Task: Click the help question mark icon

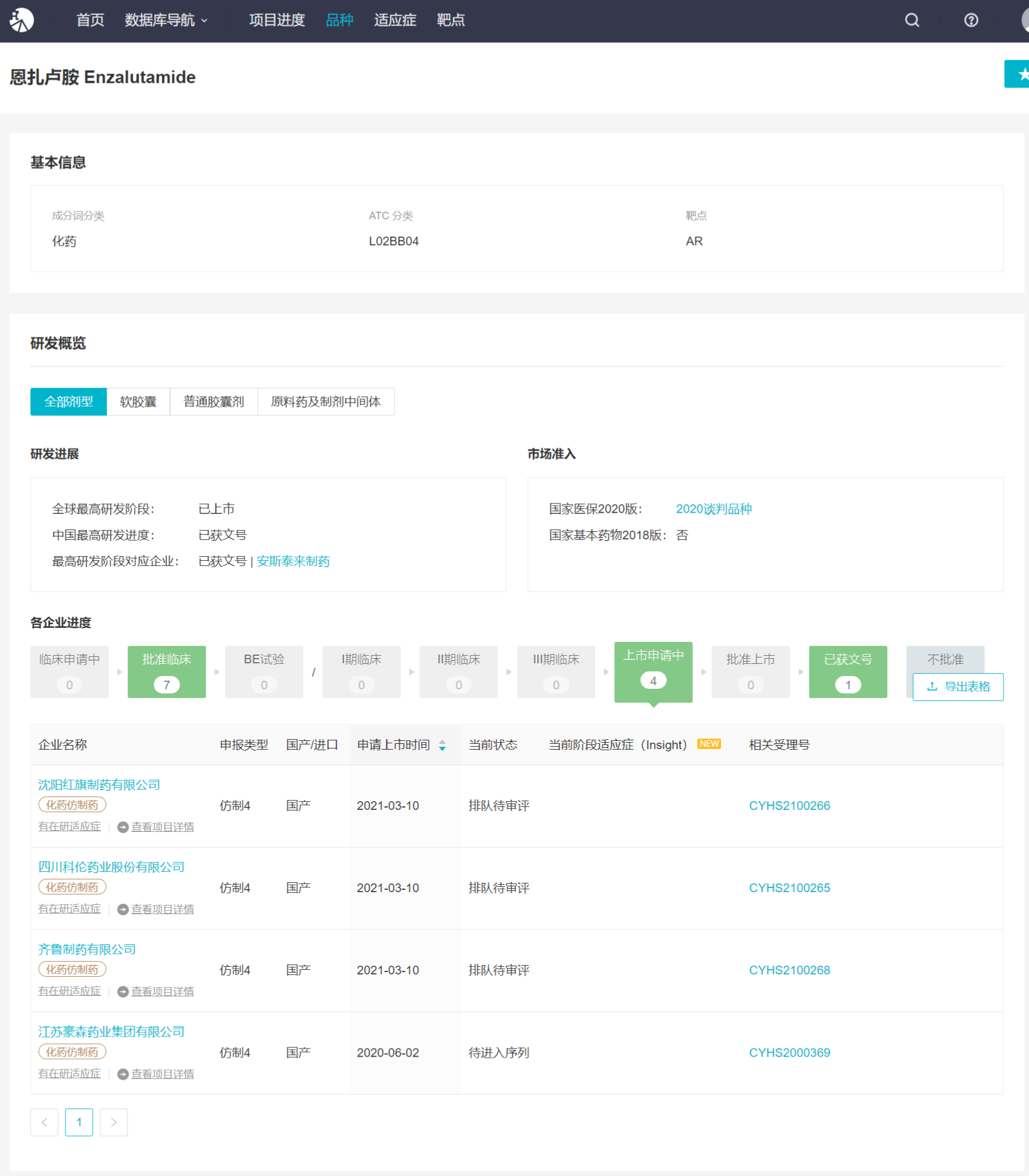Action: tap(971, 20)
